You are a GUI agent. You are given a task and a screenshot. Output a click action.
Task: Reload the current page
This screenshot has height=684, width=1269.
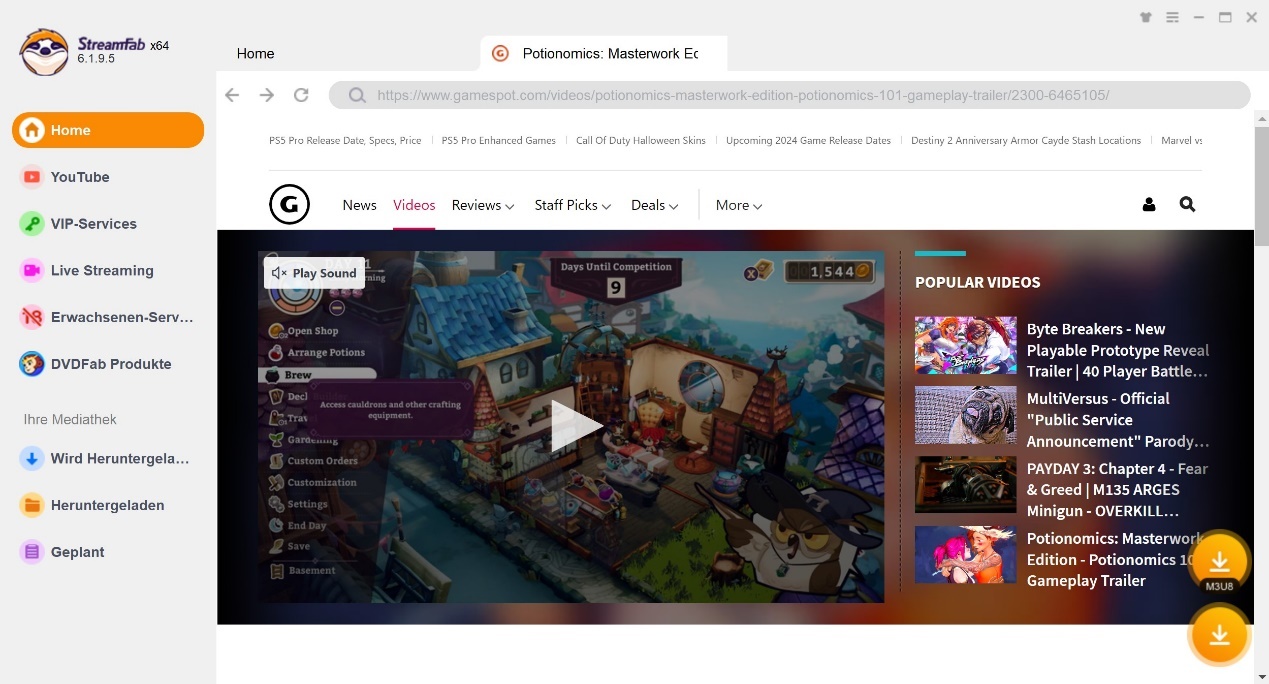pos(300,95)
